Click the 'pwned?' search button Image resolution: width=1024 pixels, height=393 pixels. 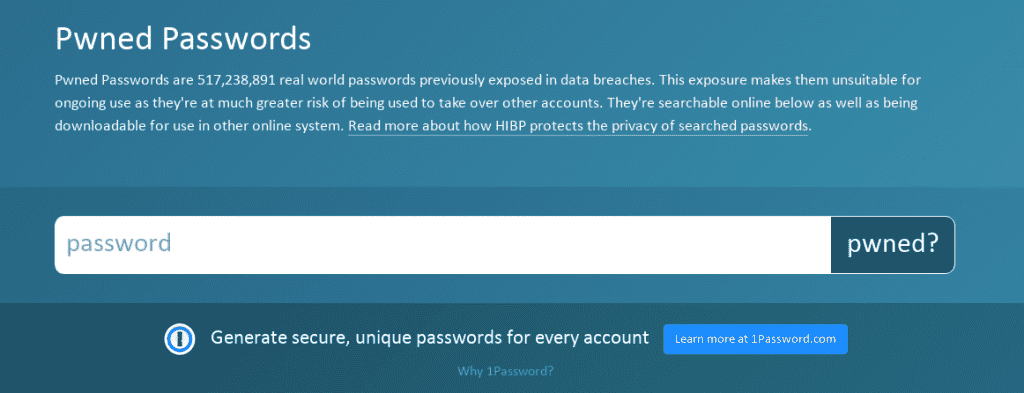(893, 245)
